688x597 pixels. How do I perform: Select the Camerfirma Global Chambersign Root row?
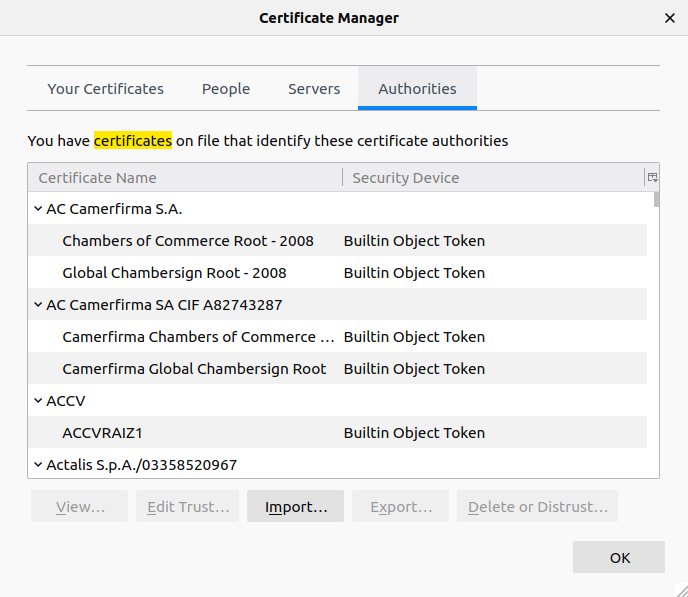click(x=194, y=369)
